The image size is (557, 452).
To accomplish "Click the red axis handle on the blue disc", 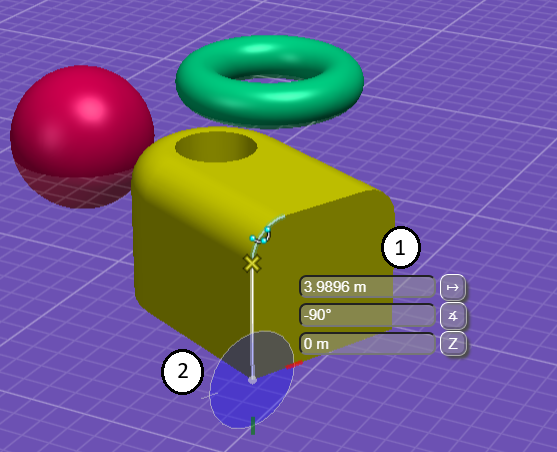I will click(x=294, y=365).
